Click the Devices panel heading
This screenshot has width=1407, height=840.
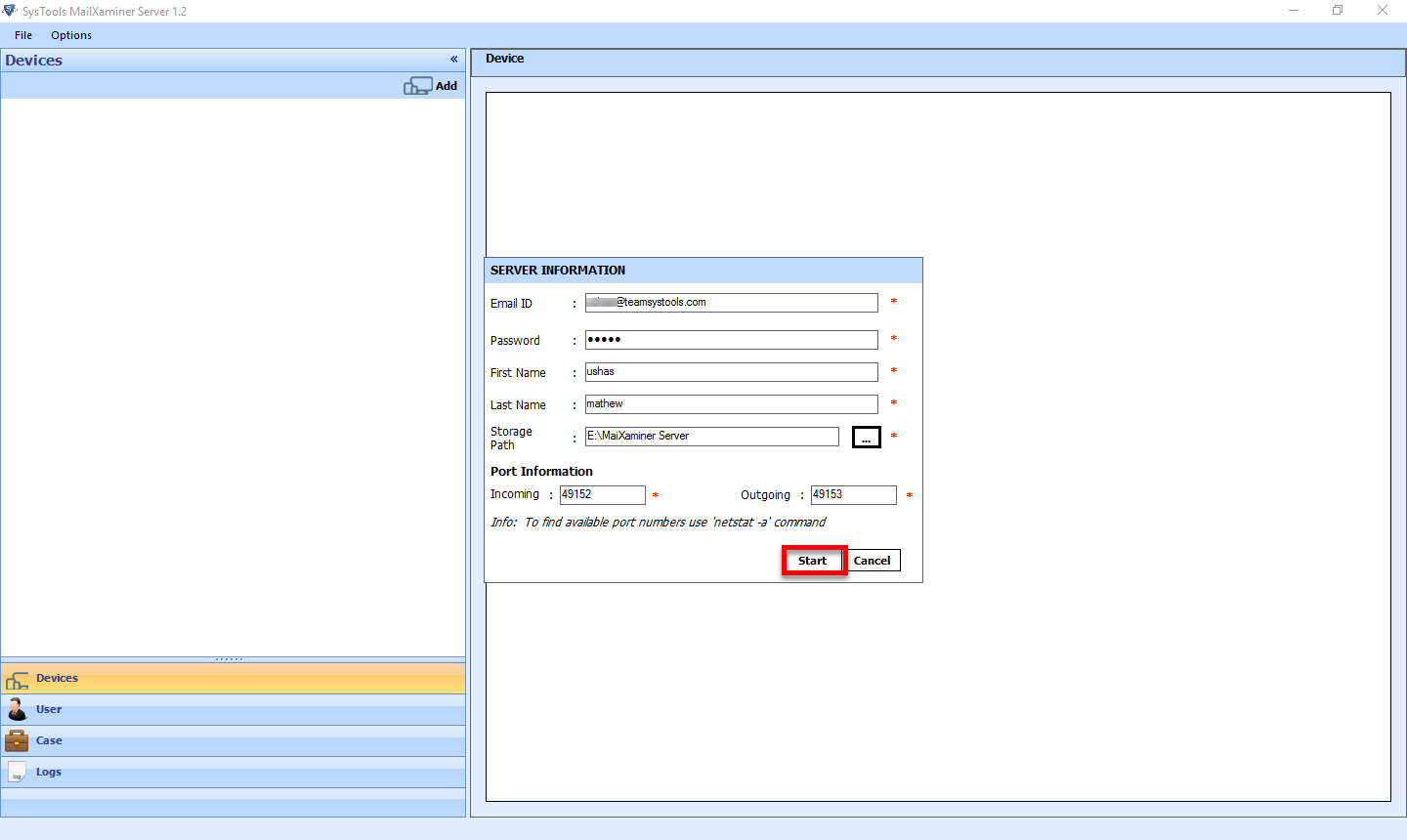34,61
